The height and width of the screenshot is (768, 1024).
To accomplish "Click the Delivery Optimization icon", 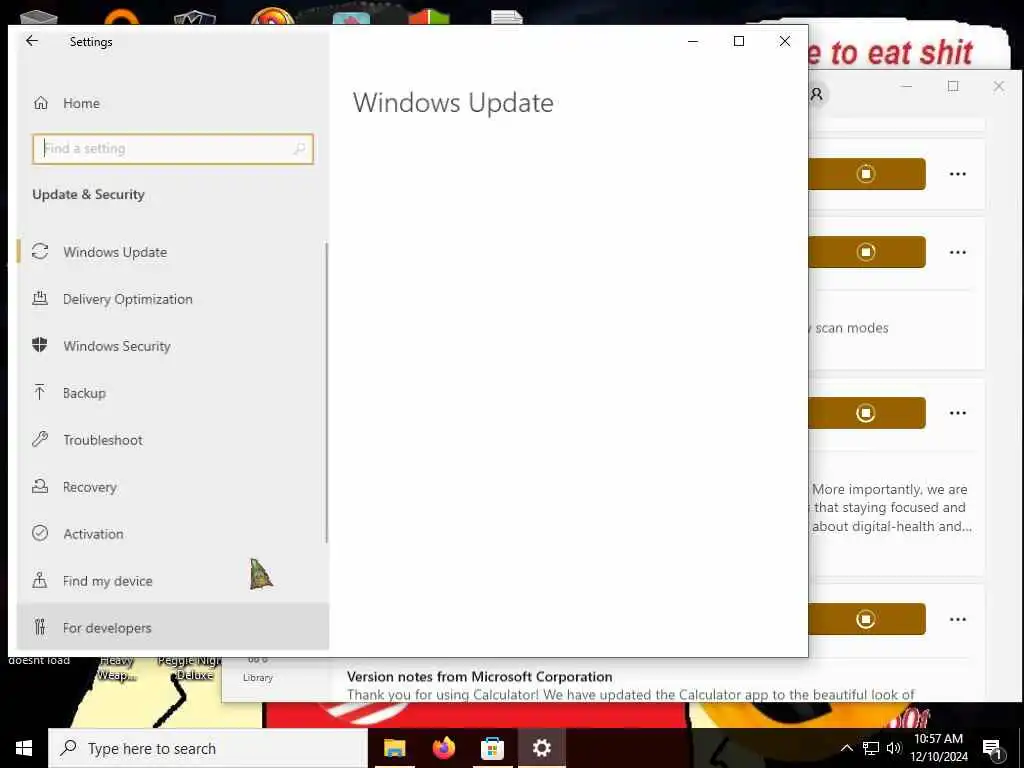I will tap(40, 298).
